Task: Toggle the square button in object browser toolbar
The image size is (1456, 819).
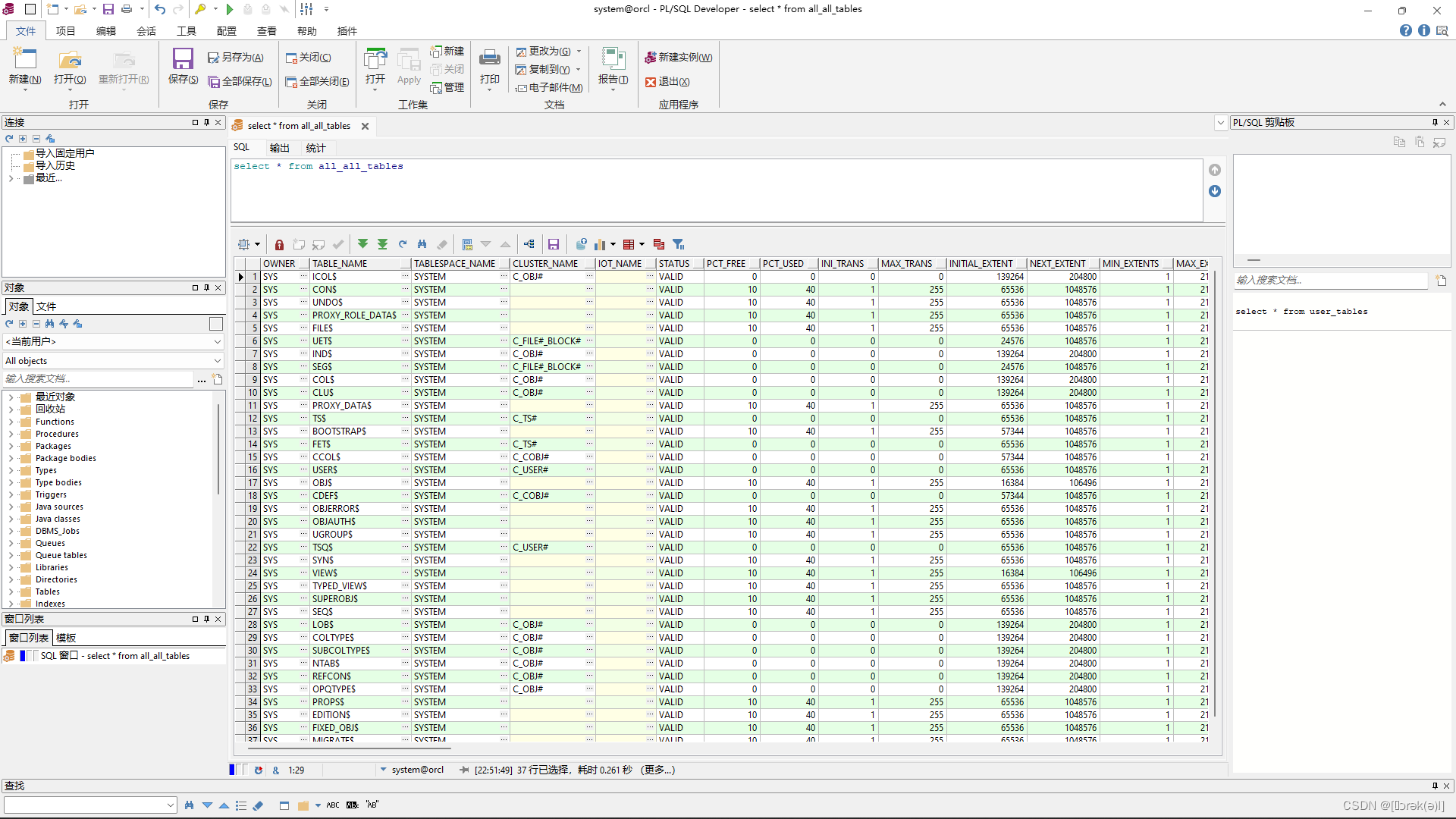Action: tap(216, 324)
